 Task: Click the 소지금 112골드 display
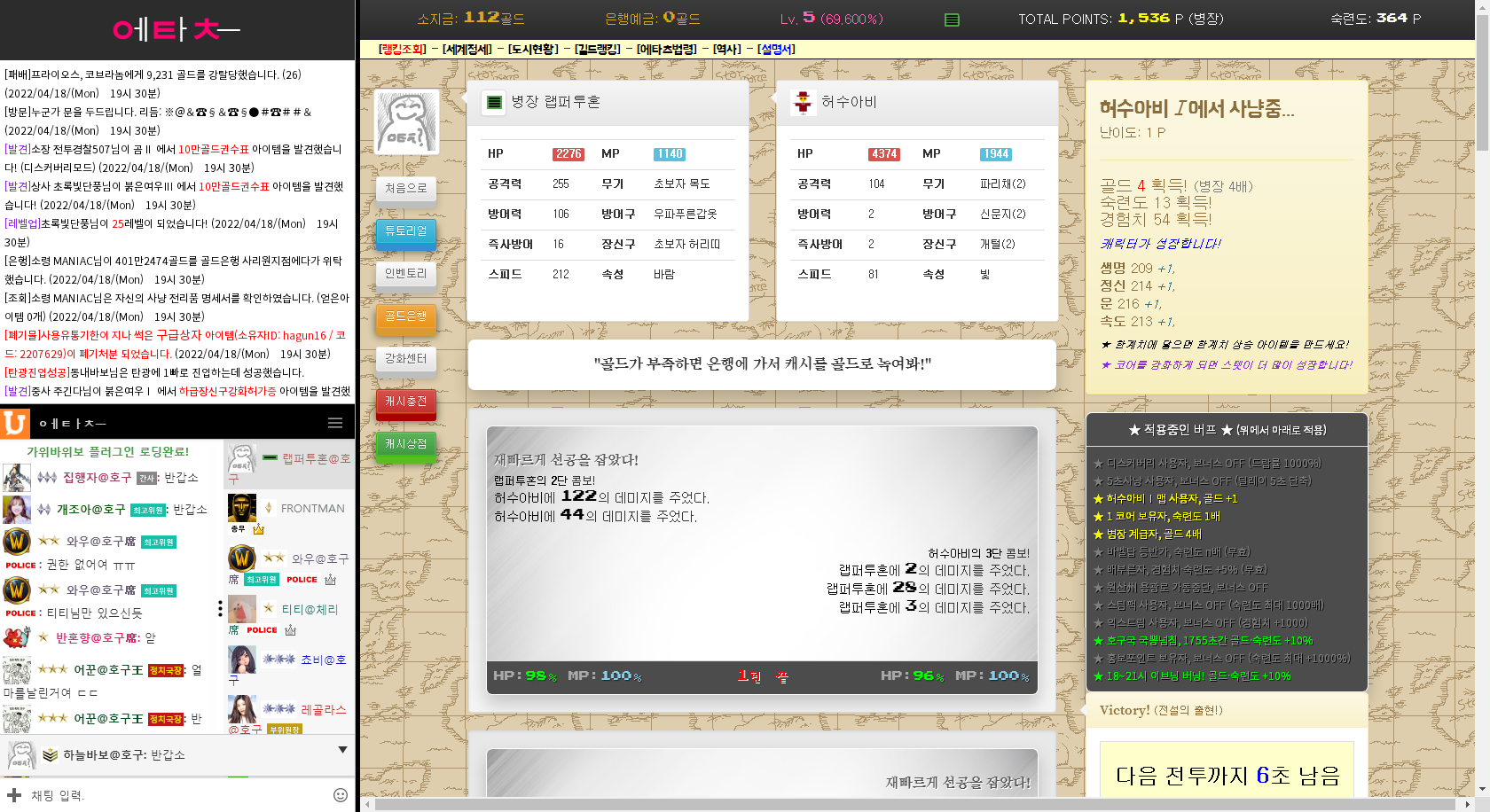coord(471,19)
